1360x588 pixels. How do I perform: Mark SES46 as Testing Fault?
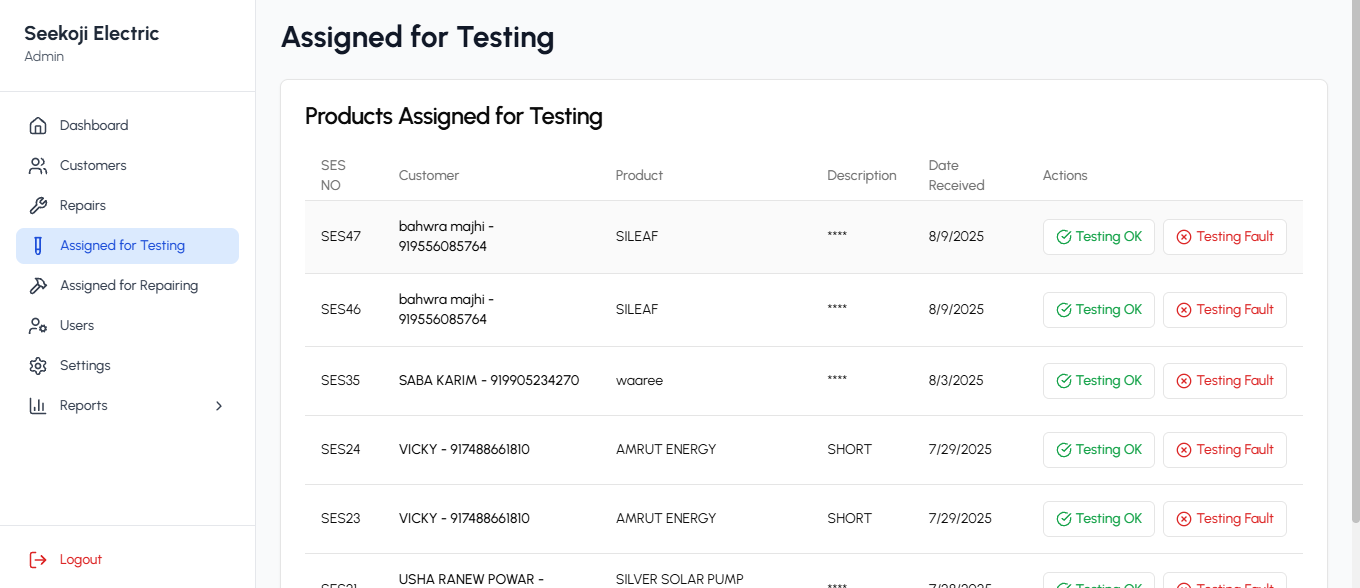(x=1225, y=310)
